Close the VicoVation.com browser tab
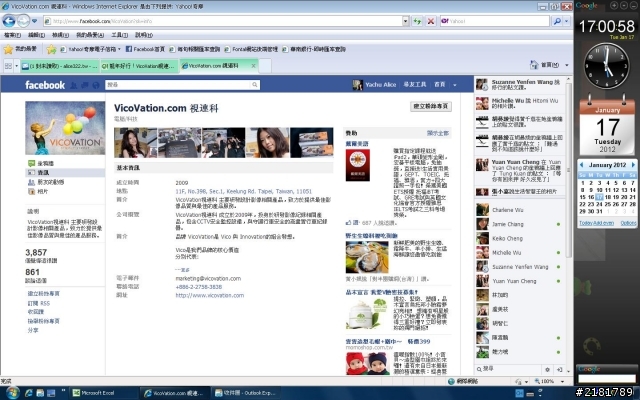640x400 pixels. point(253,65)
